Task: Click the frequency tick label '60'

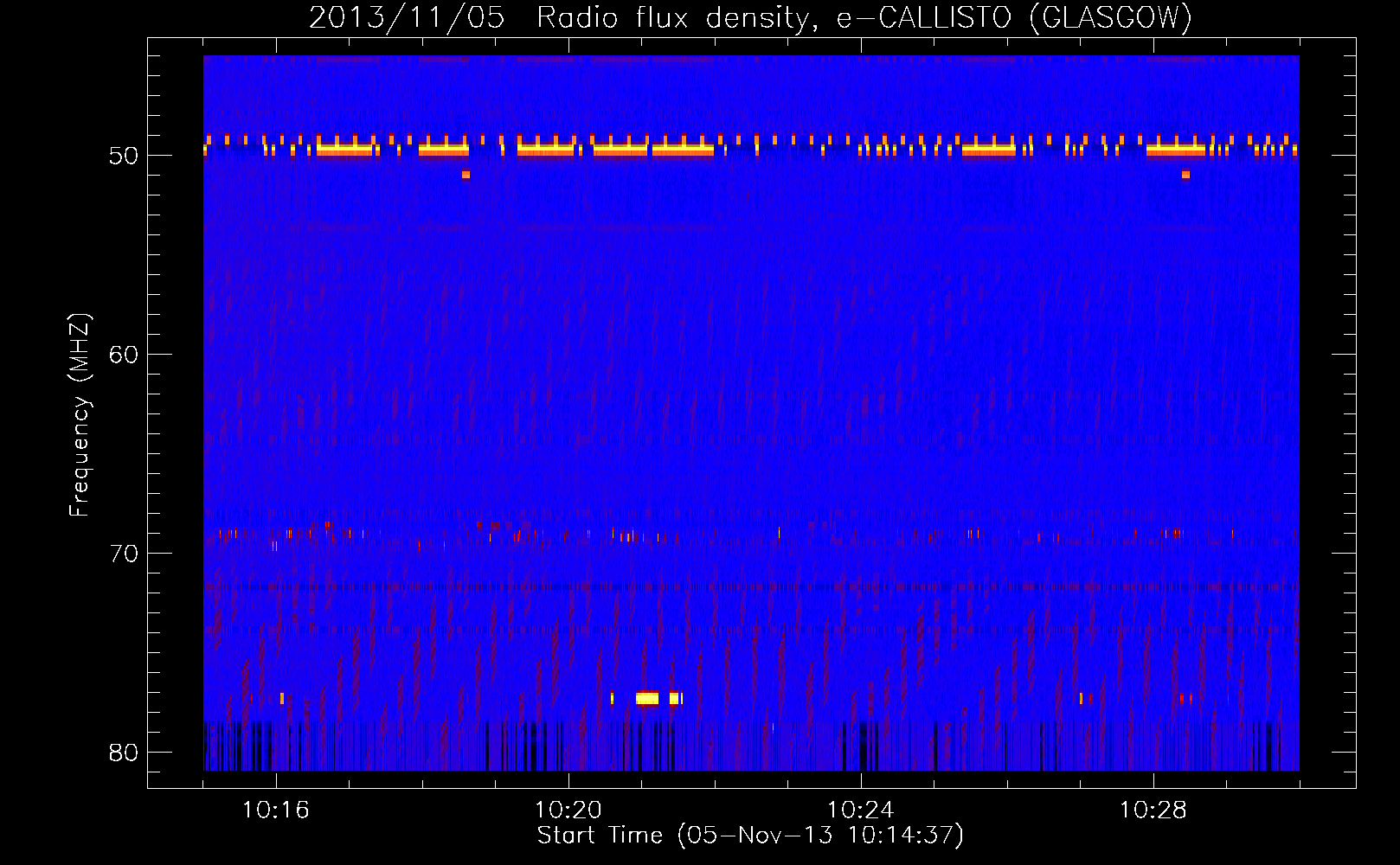Action: click(x=124, y=355)
